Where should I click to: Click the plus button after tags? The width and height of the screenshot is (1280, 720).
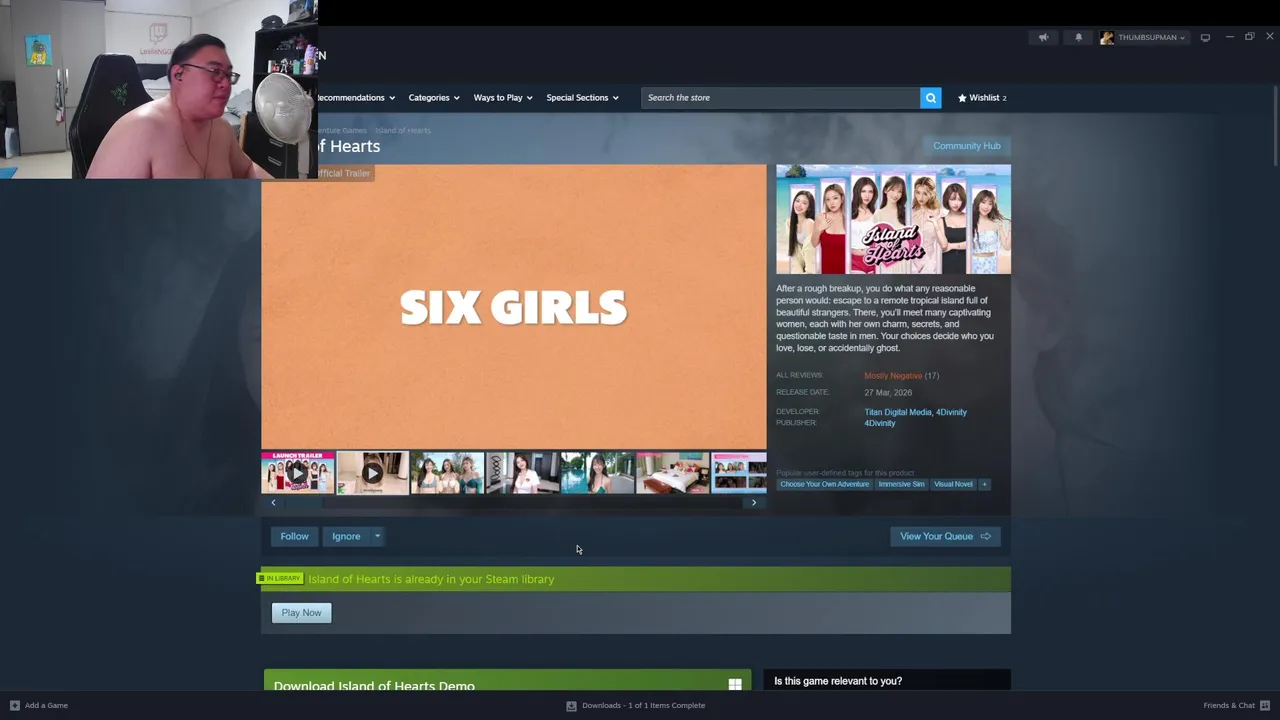coord(984,484)
